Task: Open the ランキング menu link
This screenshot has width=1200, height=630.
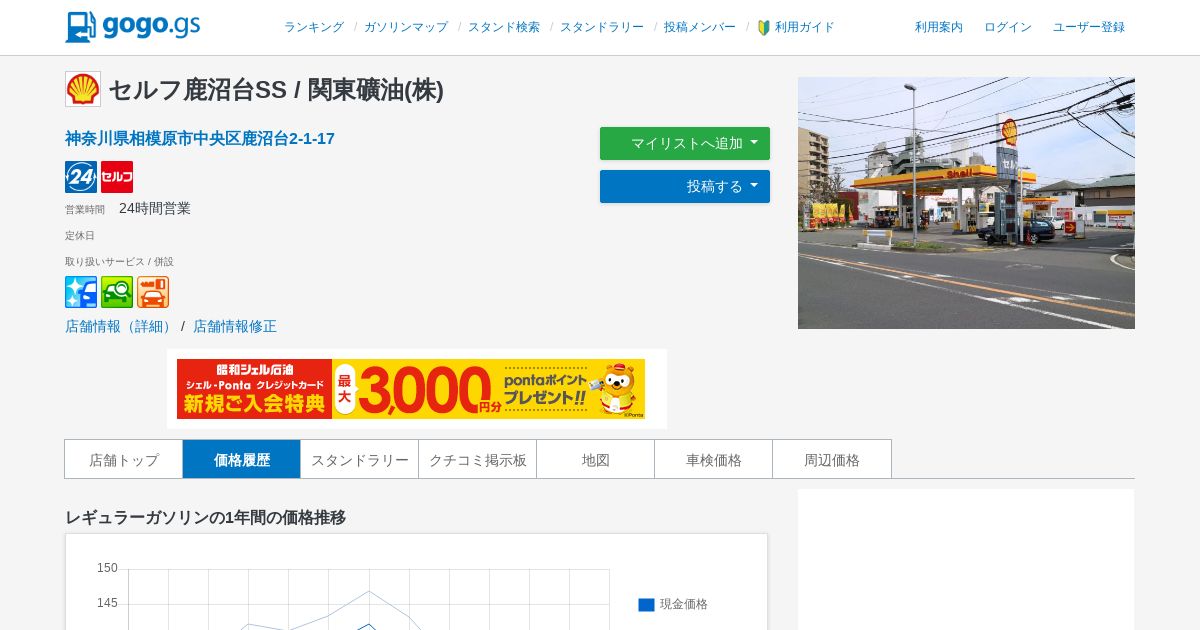Action: tap(314, 27)
